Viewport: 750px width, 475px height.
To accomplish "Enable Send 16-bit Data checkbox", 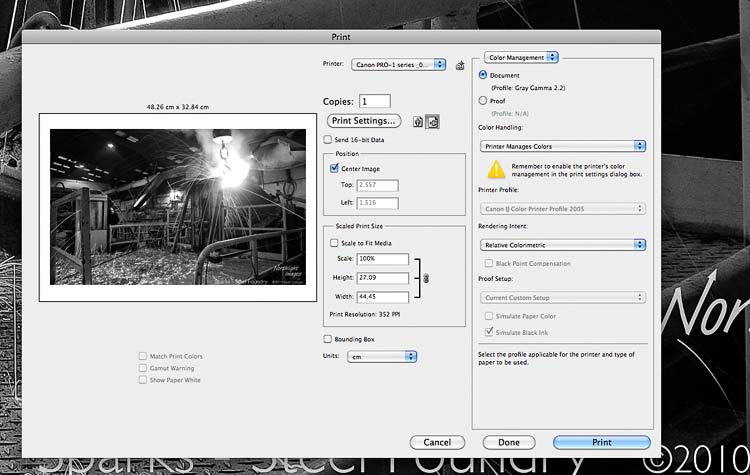I will (328, 140).
